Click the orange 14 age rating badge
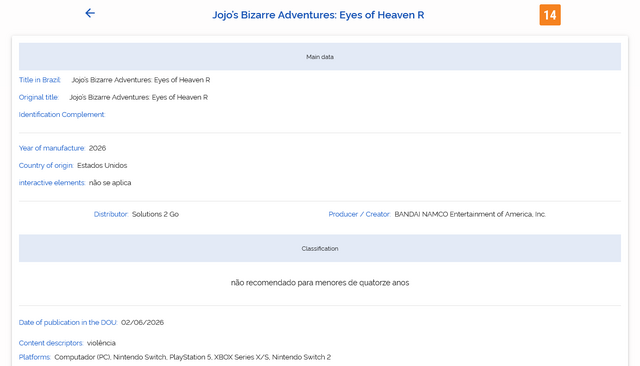640x366 pixels. (x=550, y=15)
